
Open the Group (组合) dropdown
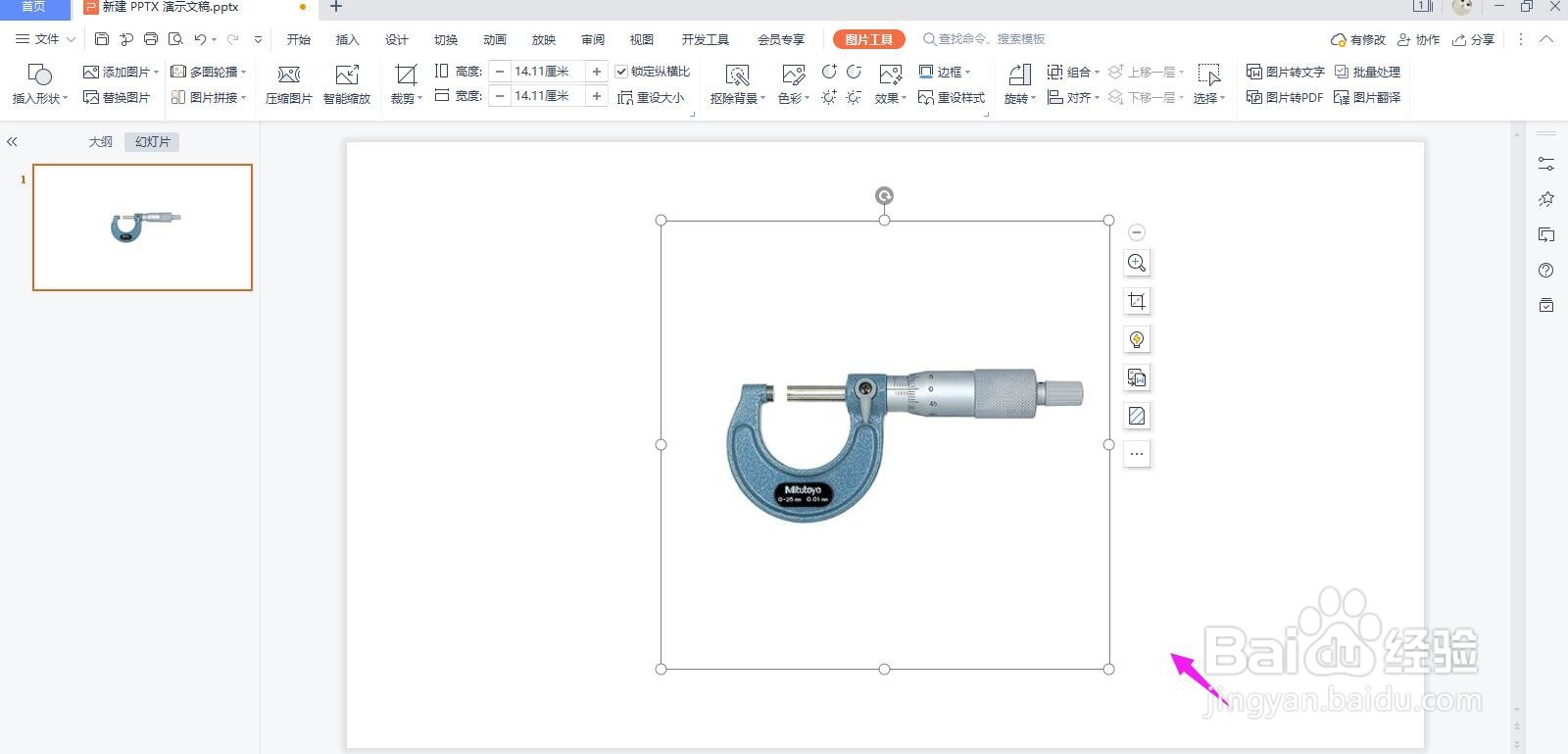[1073, 72]
